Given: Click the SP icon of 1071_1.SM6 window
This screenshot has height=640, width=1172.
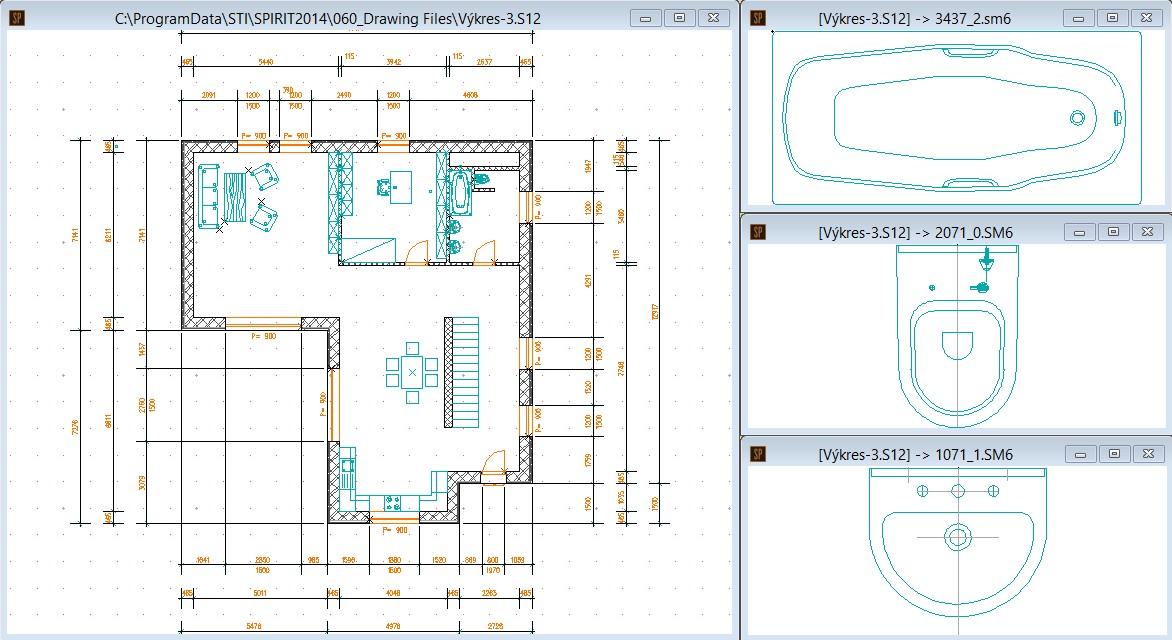Looking at the screenshot, I should tap(758, 454).
